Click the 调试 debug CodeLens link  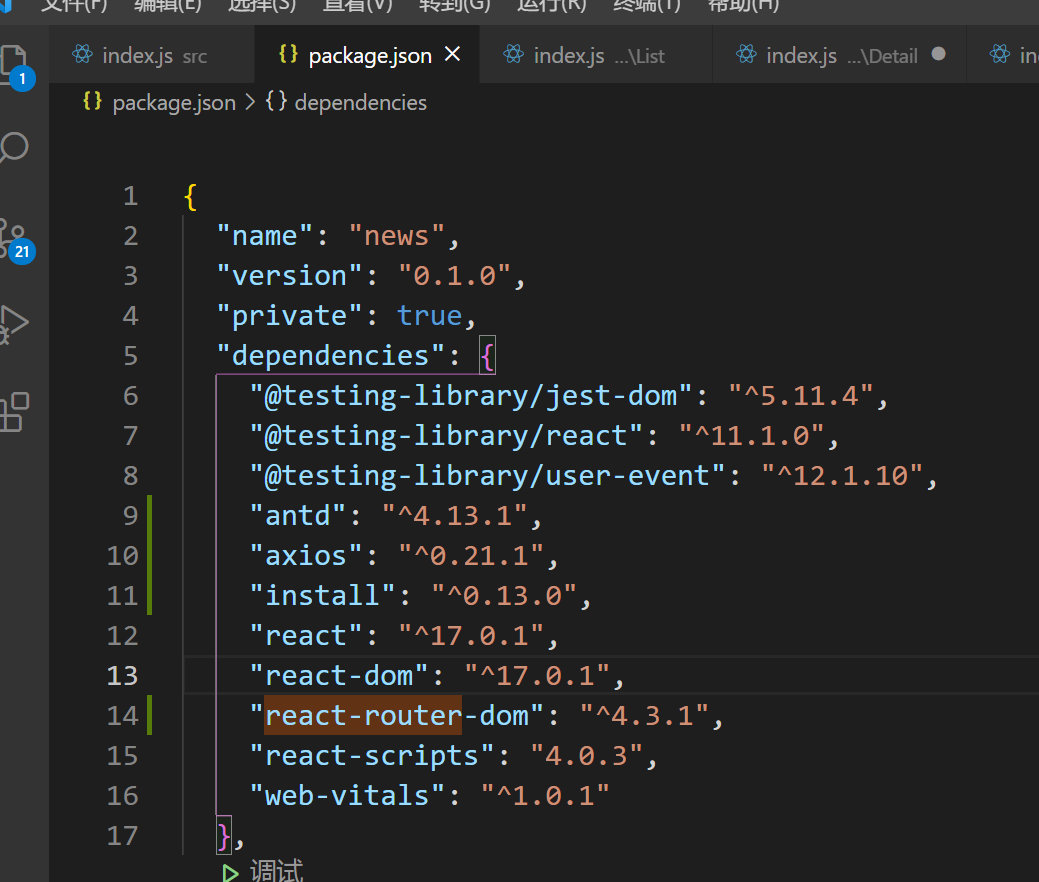276,873
